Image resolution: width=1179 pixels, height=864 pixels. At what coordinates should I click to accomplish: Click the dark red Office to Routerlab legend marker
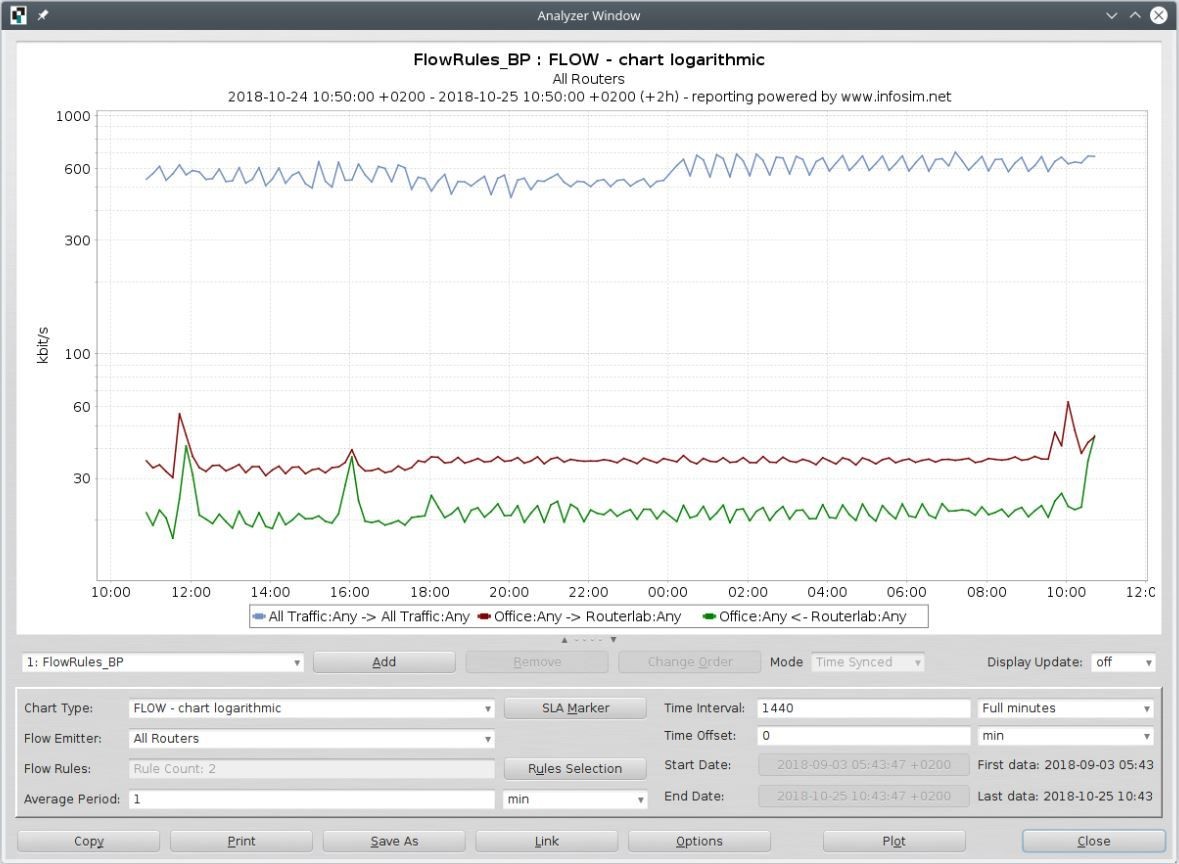484,617
